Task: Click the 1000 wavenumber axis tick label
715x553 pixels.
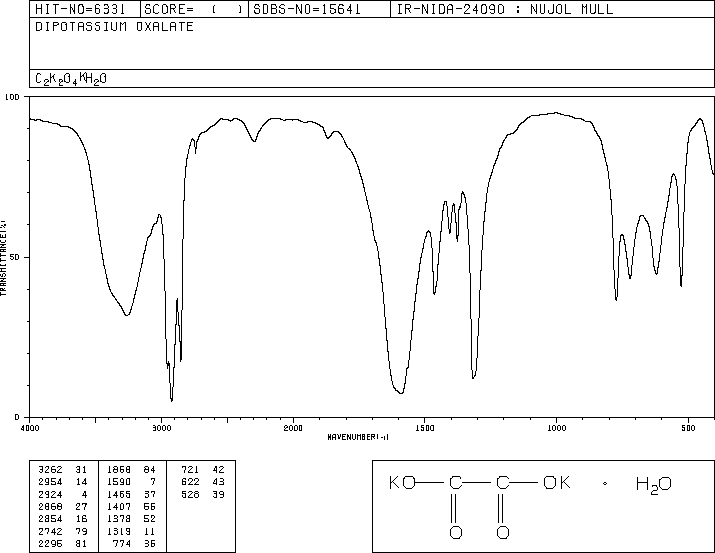Action: (556, 428)
